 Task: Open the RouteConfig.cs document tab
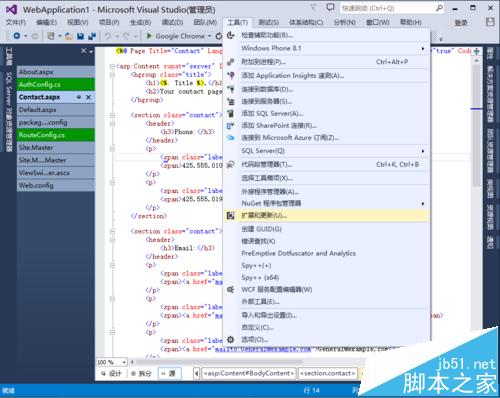(56, 135)
